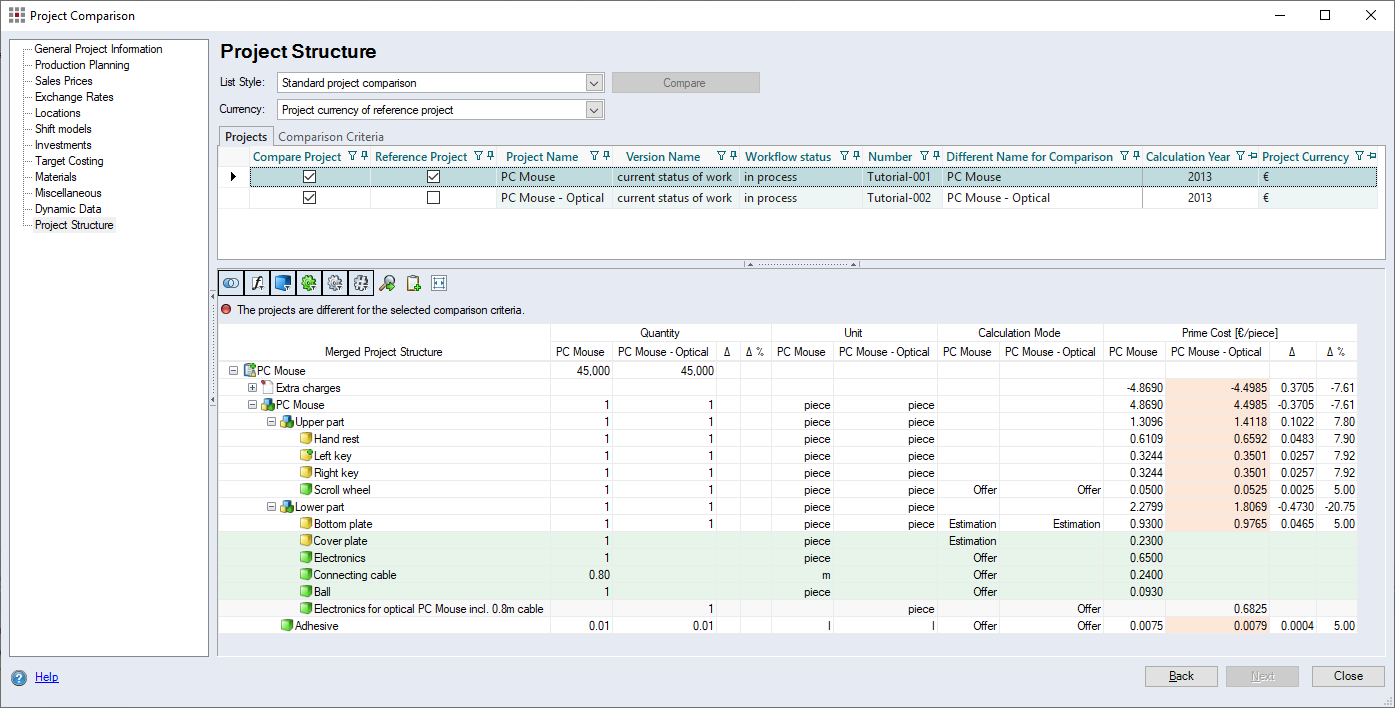Click the magnifier with green arrow icon
The height and width of the screenshot is (708, 1395).
point(387,284)
